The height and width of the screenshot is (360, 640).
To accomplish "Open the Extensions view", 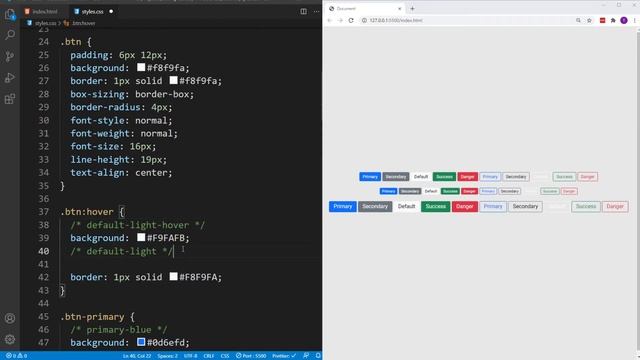I will (10, 99).
